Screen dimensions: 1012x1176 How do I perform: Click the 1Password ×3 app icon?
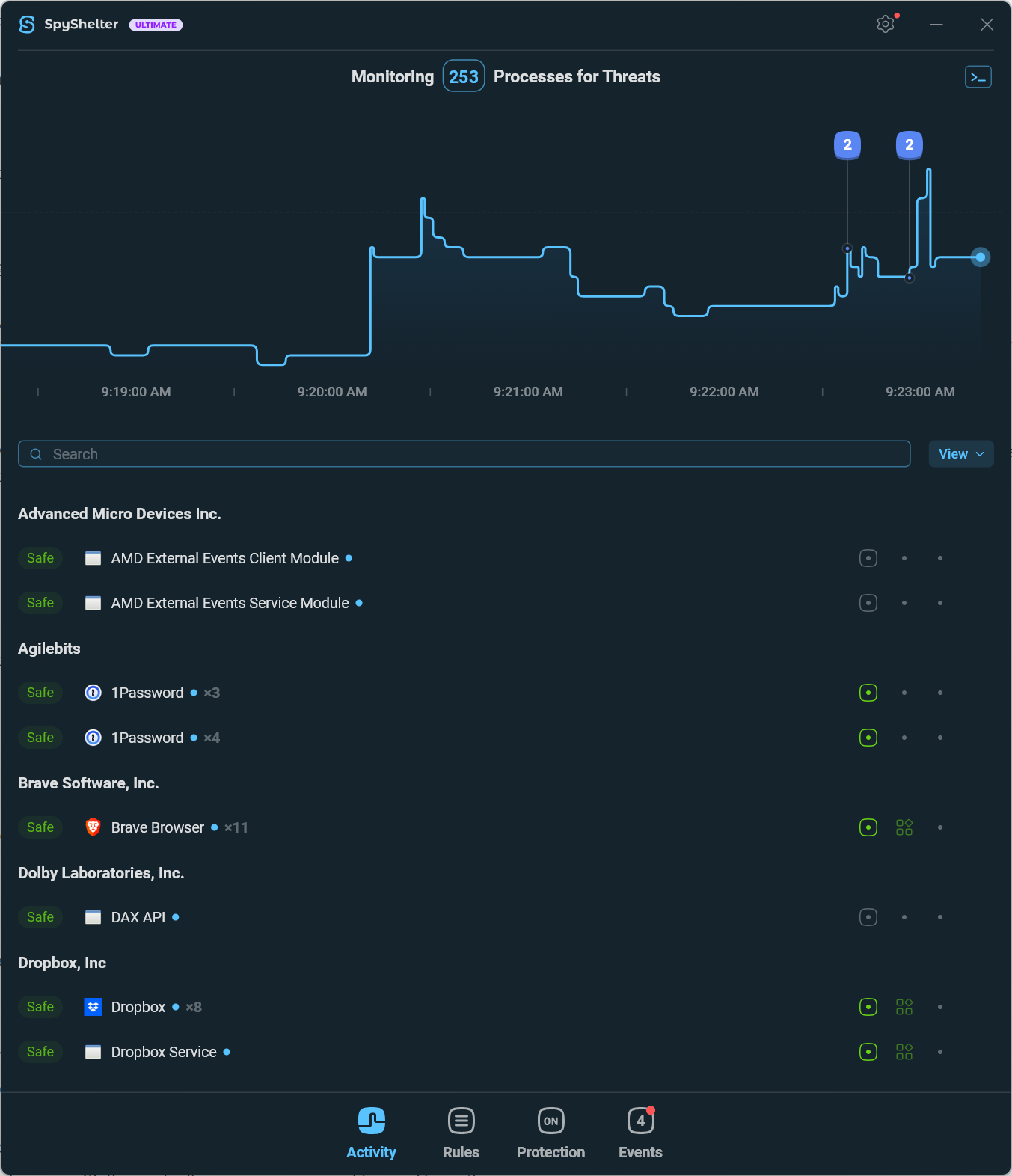(93, 693)
